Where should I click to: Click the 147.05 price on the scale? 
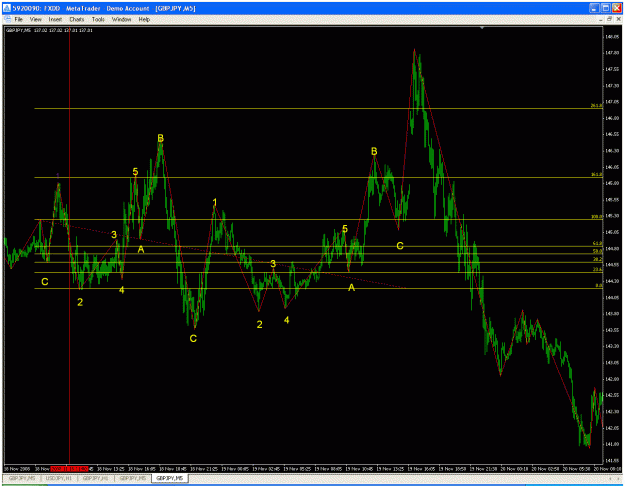tap(613, 102)
